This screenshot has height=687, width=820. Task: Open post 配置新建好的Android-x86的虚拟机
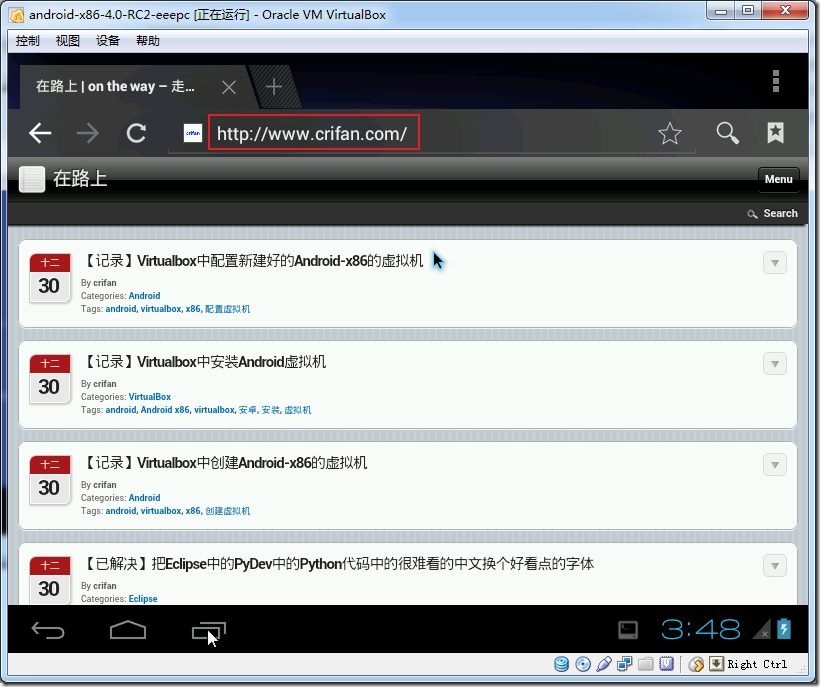(253, 260)
